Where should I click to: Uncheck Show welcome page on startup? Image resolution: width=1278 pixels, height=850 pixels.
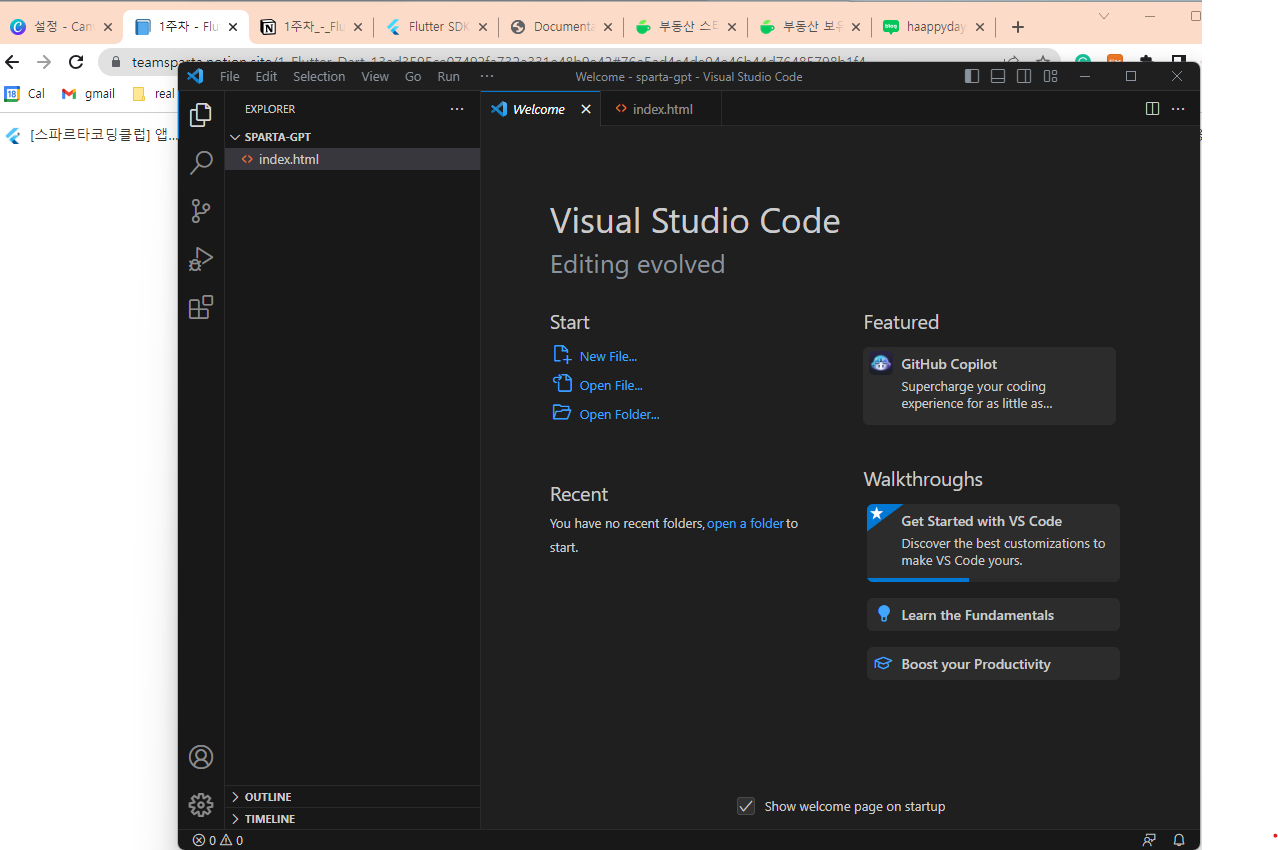(x=746, y=806)
